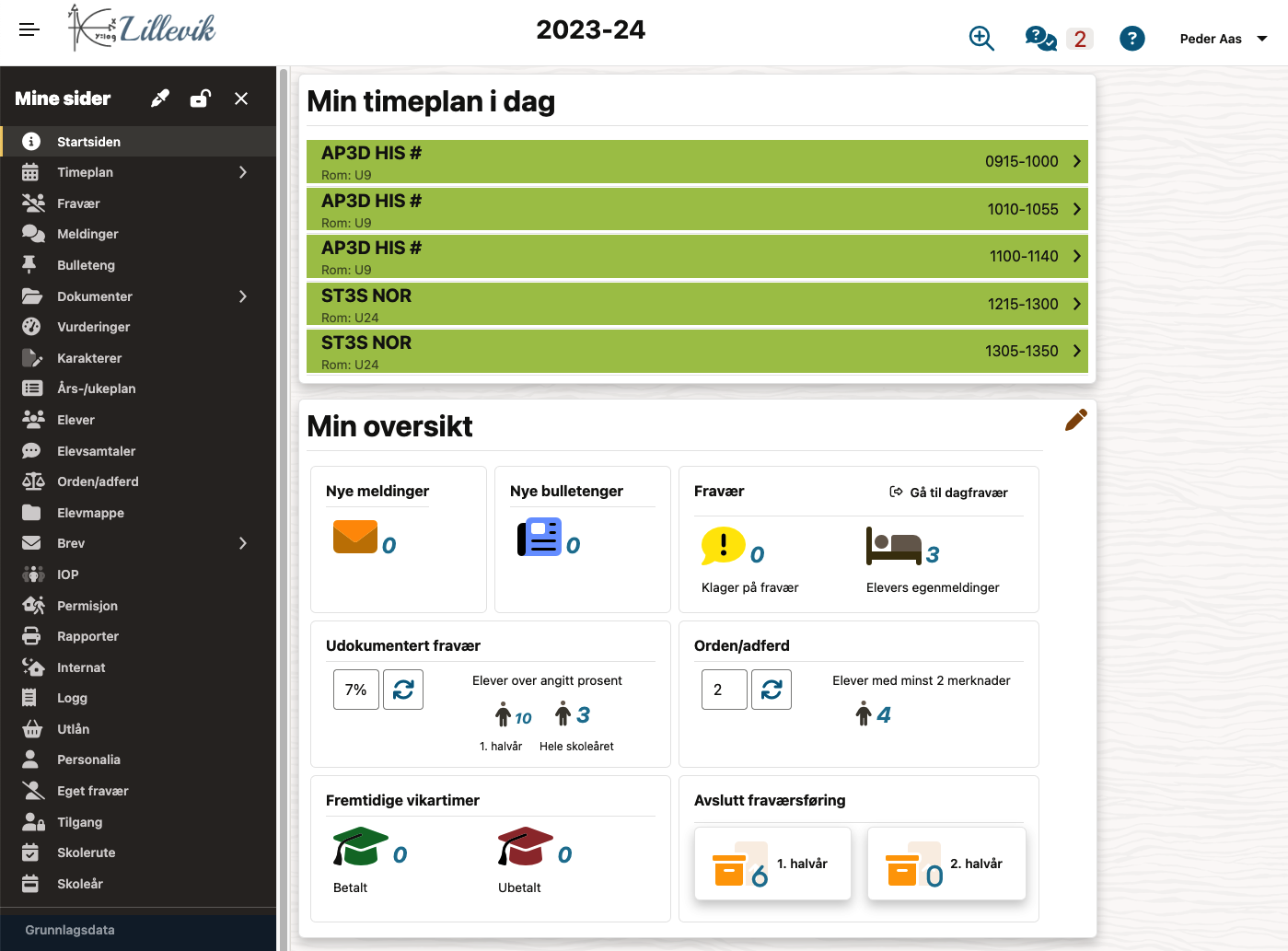Click the pin icon in Mine sider

(x=160, y=99)
